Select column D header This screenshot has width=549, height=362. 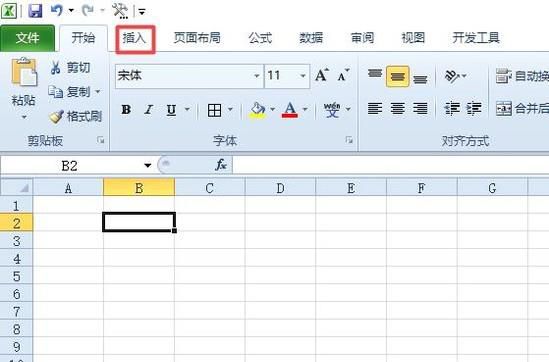tap(280, 188)
